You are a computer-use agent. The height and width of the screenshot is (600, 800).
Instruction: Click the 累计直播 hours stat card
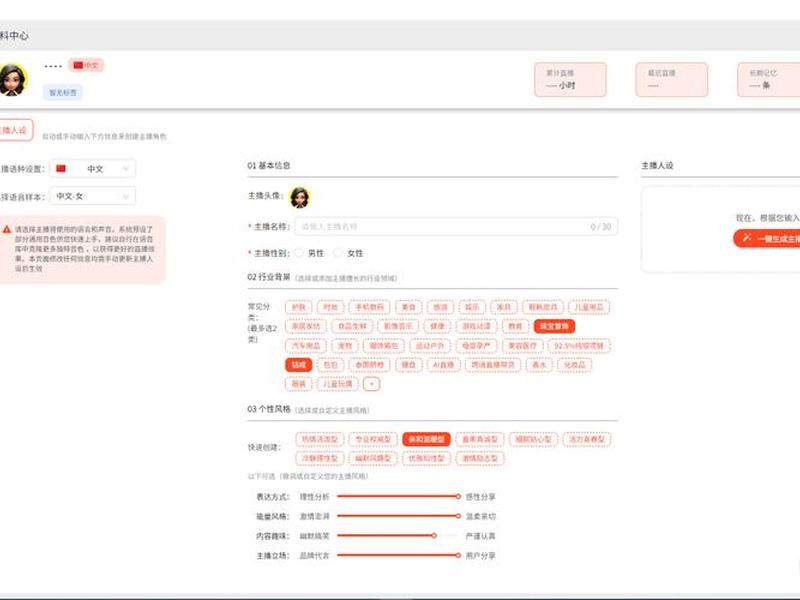coord(570,80)
